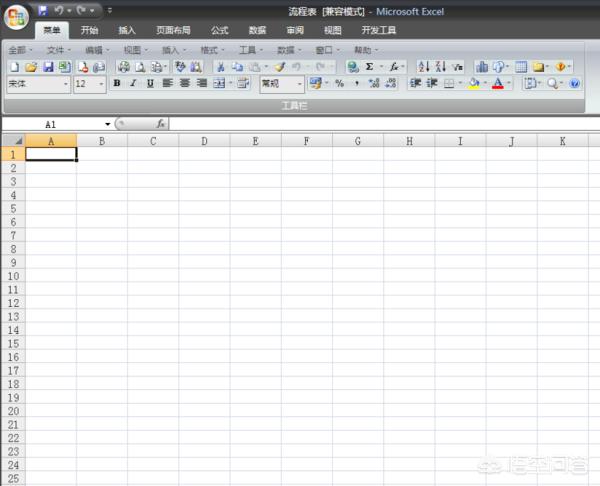The height and width of the screenshot is (486, 600).
Task: Click the Save icon in the toolbar
Action: 48,67
